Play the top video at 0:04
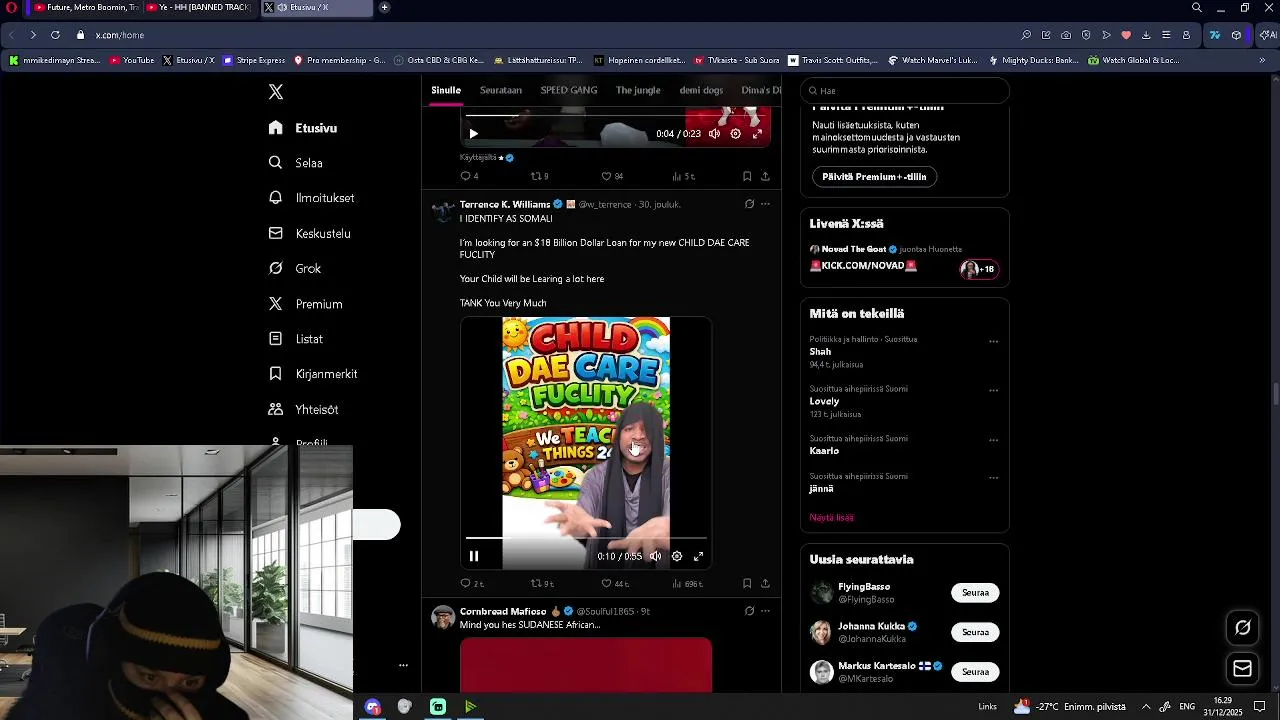This screenshot has width=1280, height=720. [x=474, y=133]
